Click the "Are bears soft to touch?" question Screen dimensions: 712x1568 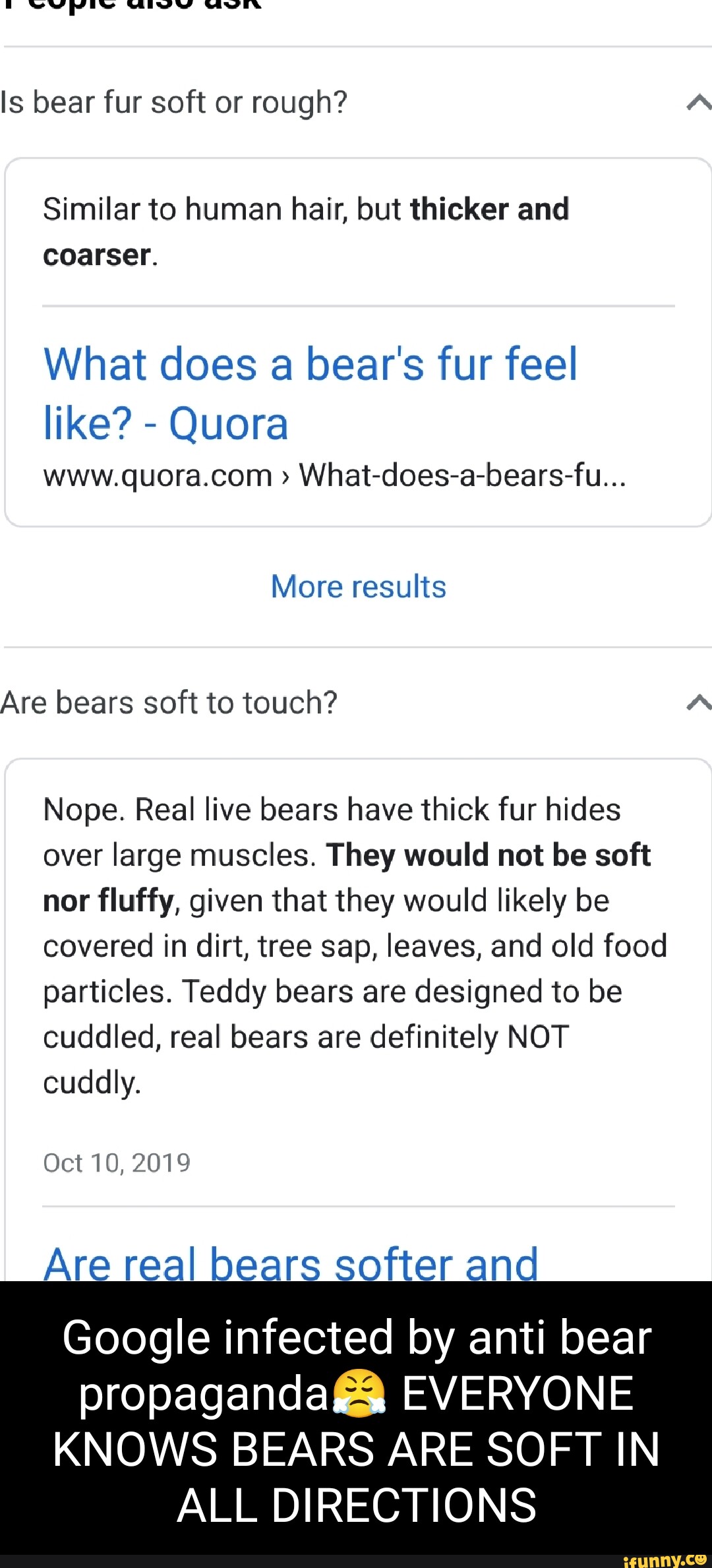[x=169, y=703]
